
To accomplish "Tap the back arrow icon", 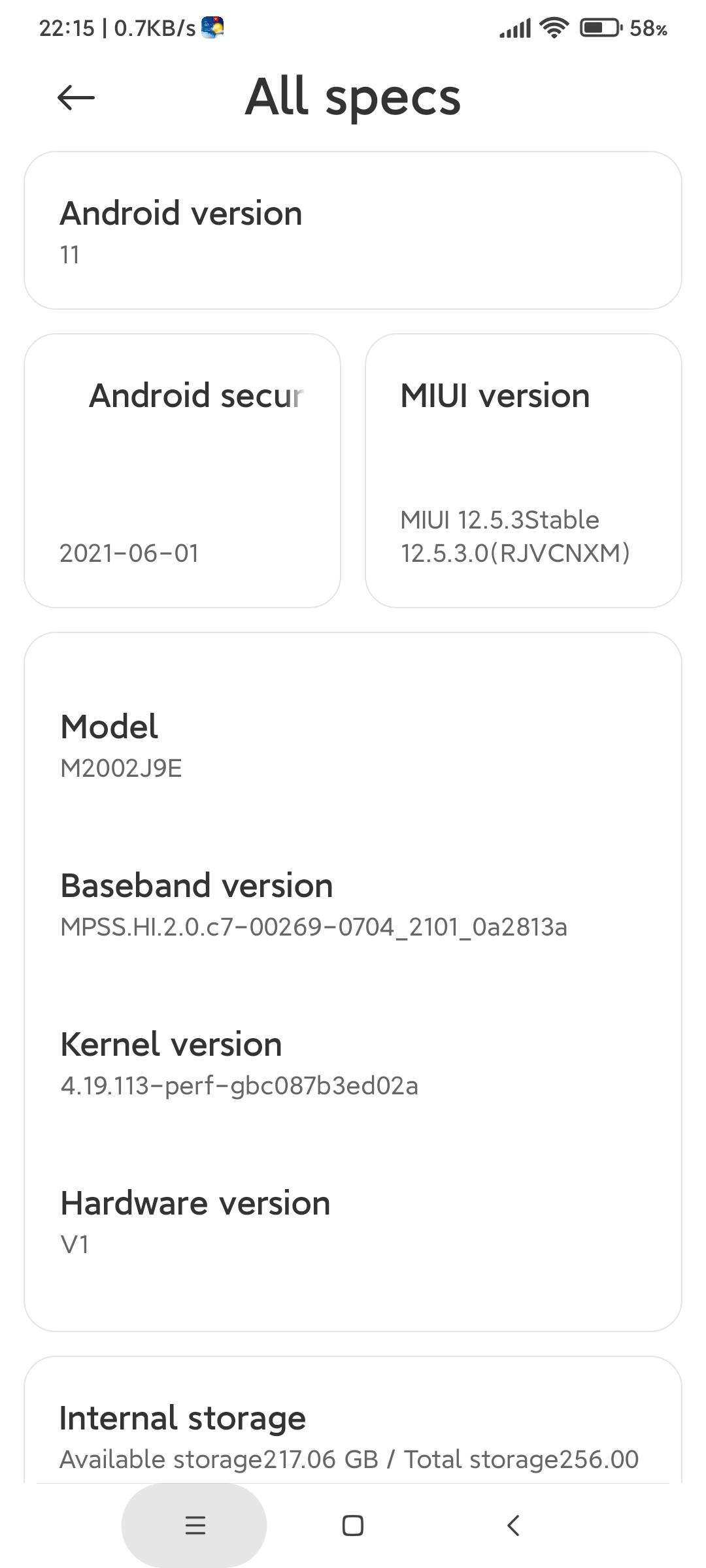I will (76, 98).
